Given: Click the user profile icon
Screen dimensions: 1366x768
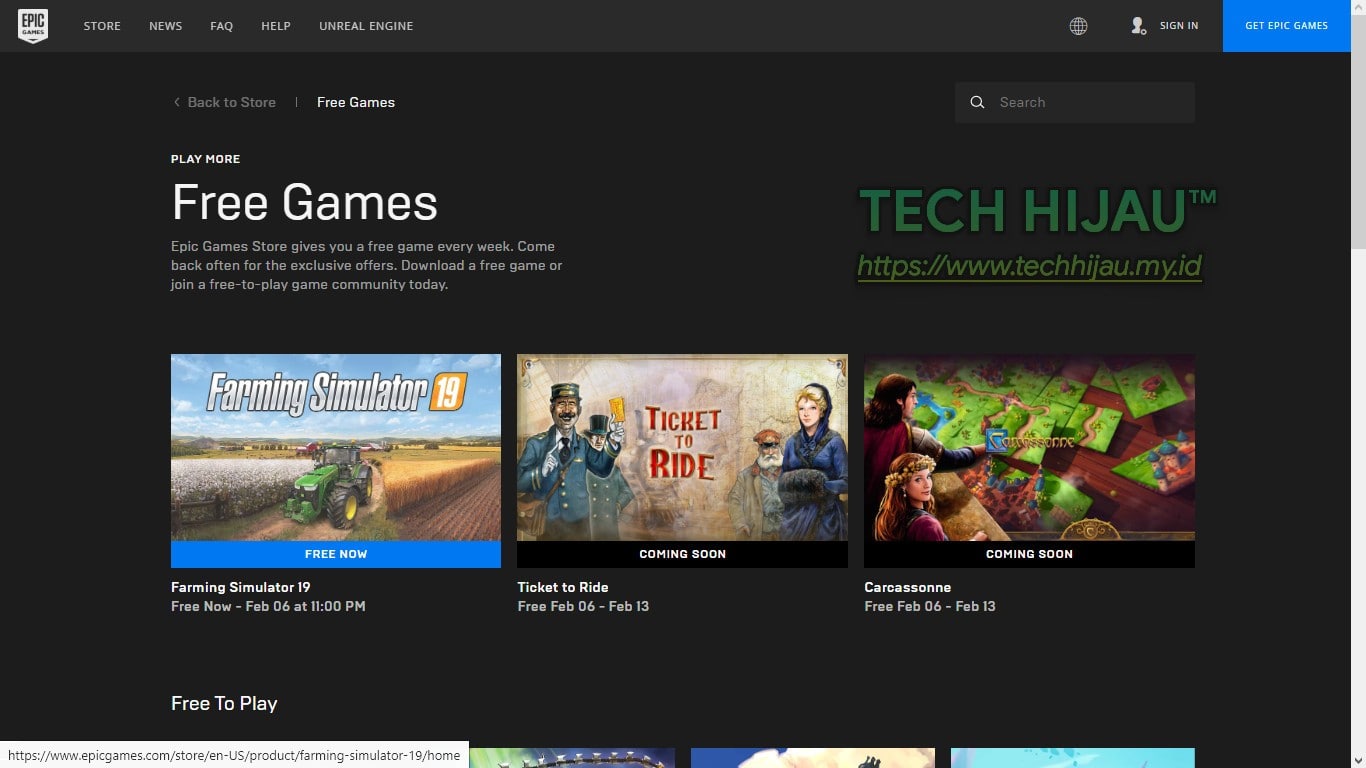Looking at the screenshot, I should [1138, 26].
